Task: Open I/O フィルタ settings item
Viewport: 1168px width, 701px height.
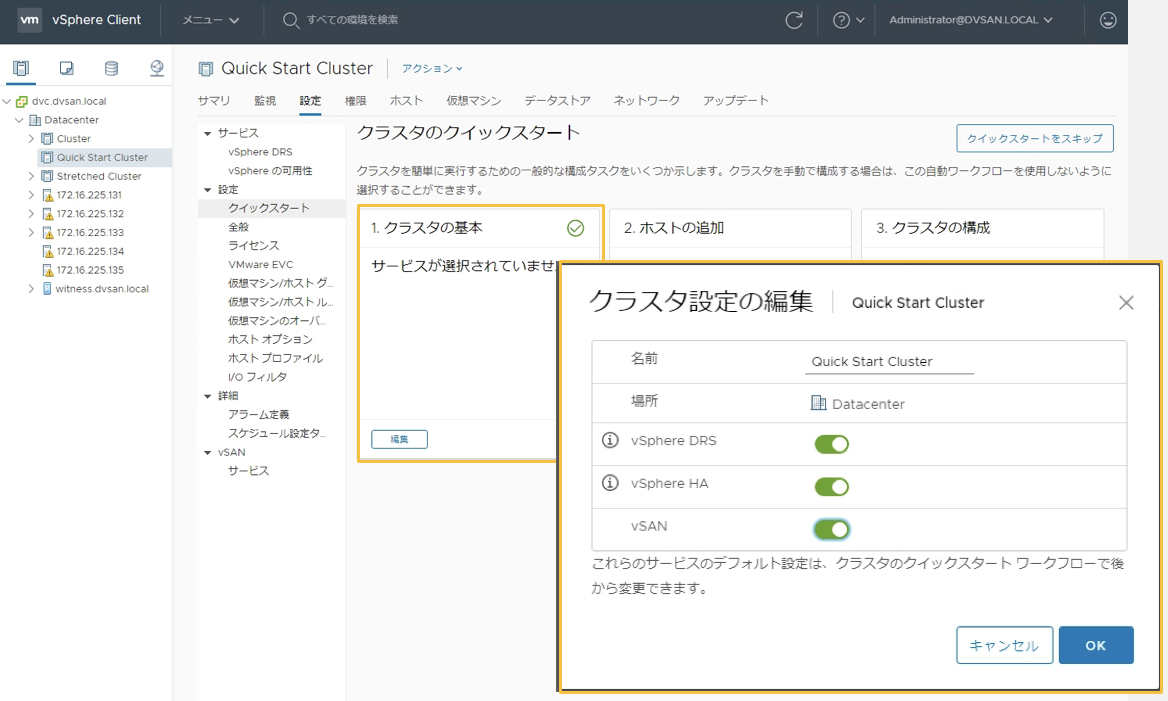Action: [257, 377]
